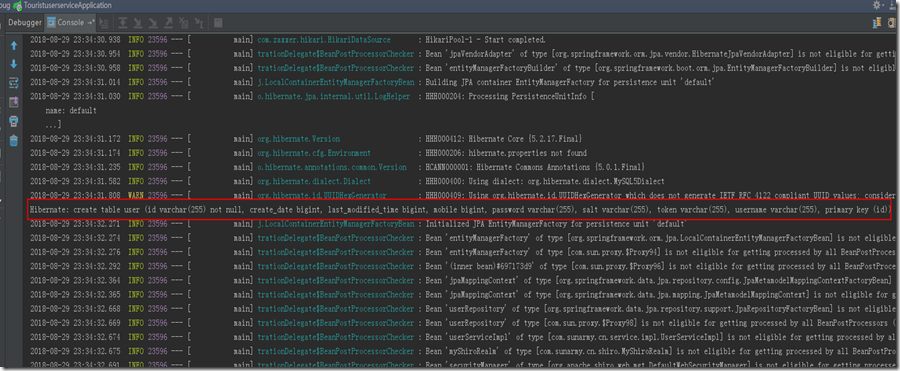Viewport: 900px width, 371px height.
Task: Switch to the Debugger tab
Action: [25, 22]
